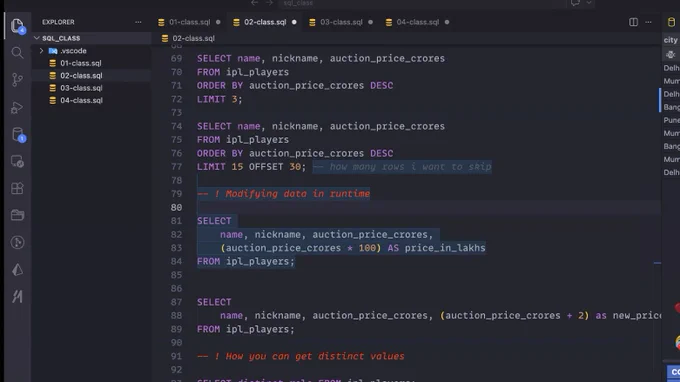Viewport: 680px width, 382px height.
Task: Click the 'LIMIT 3;' code on line 72
Action: pyautogui.click(x=219, y=99)
